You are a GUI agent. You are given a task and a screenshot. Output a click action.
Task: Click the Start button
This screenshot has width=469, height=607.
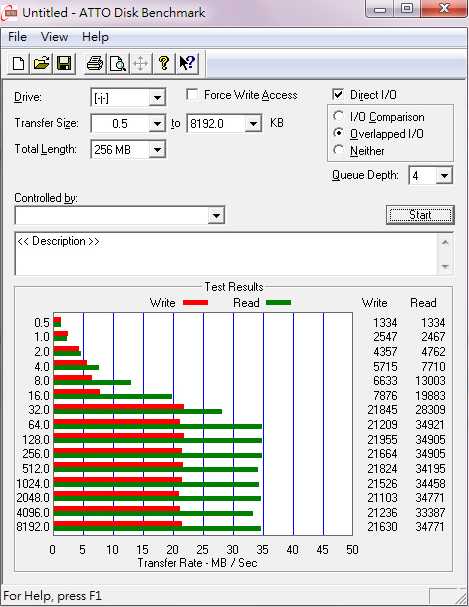[x=420, y=215]
